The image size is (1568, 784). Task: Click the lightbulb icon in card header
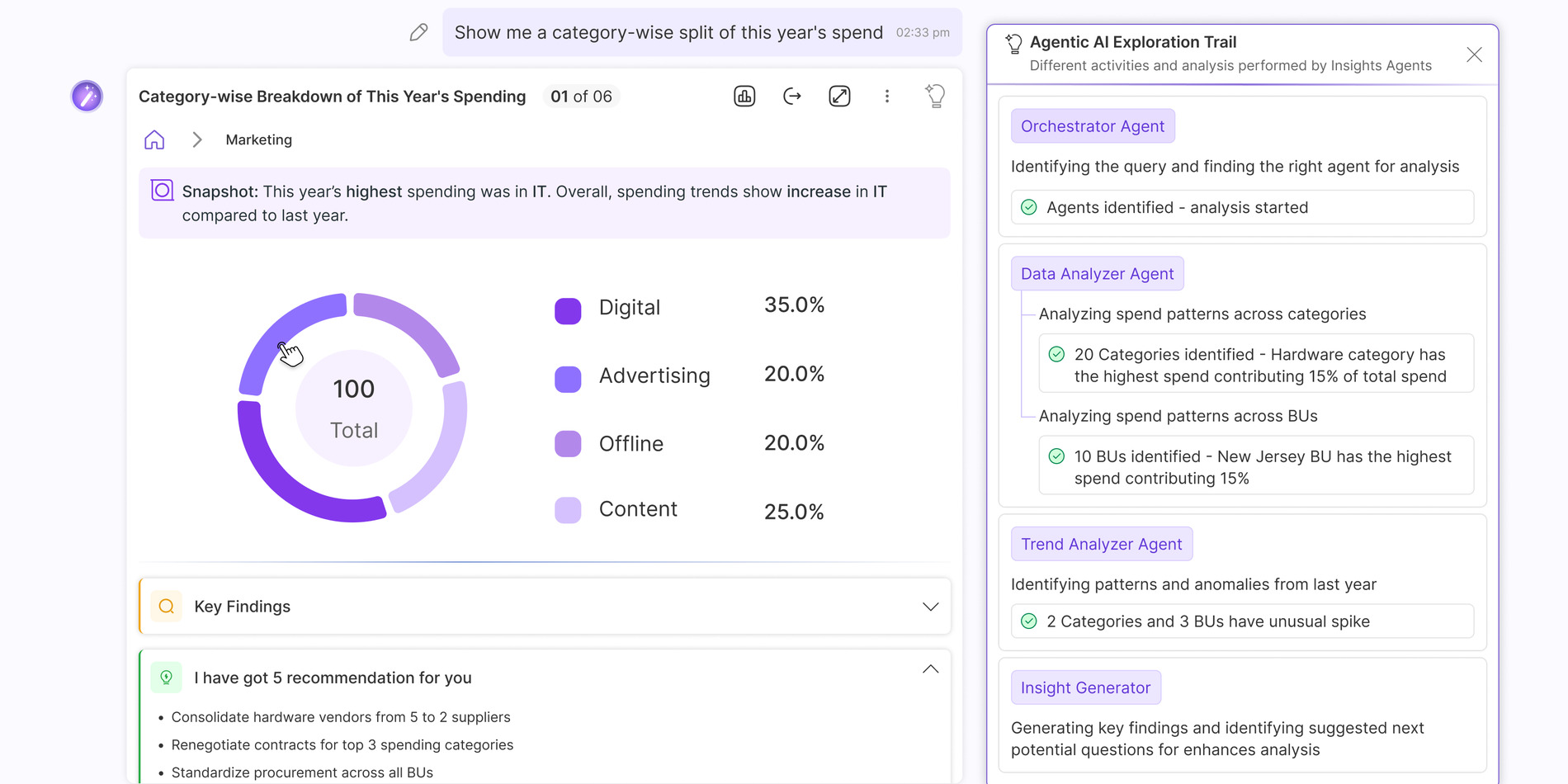(x=935, y=96)
